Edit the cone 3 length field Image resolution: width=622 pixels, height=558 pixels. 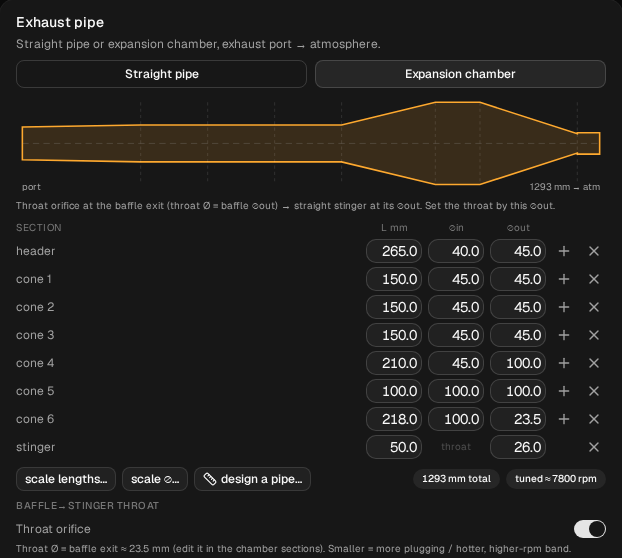click(394, 335)
